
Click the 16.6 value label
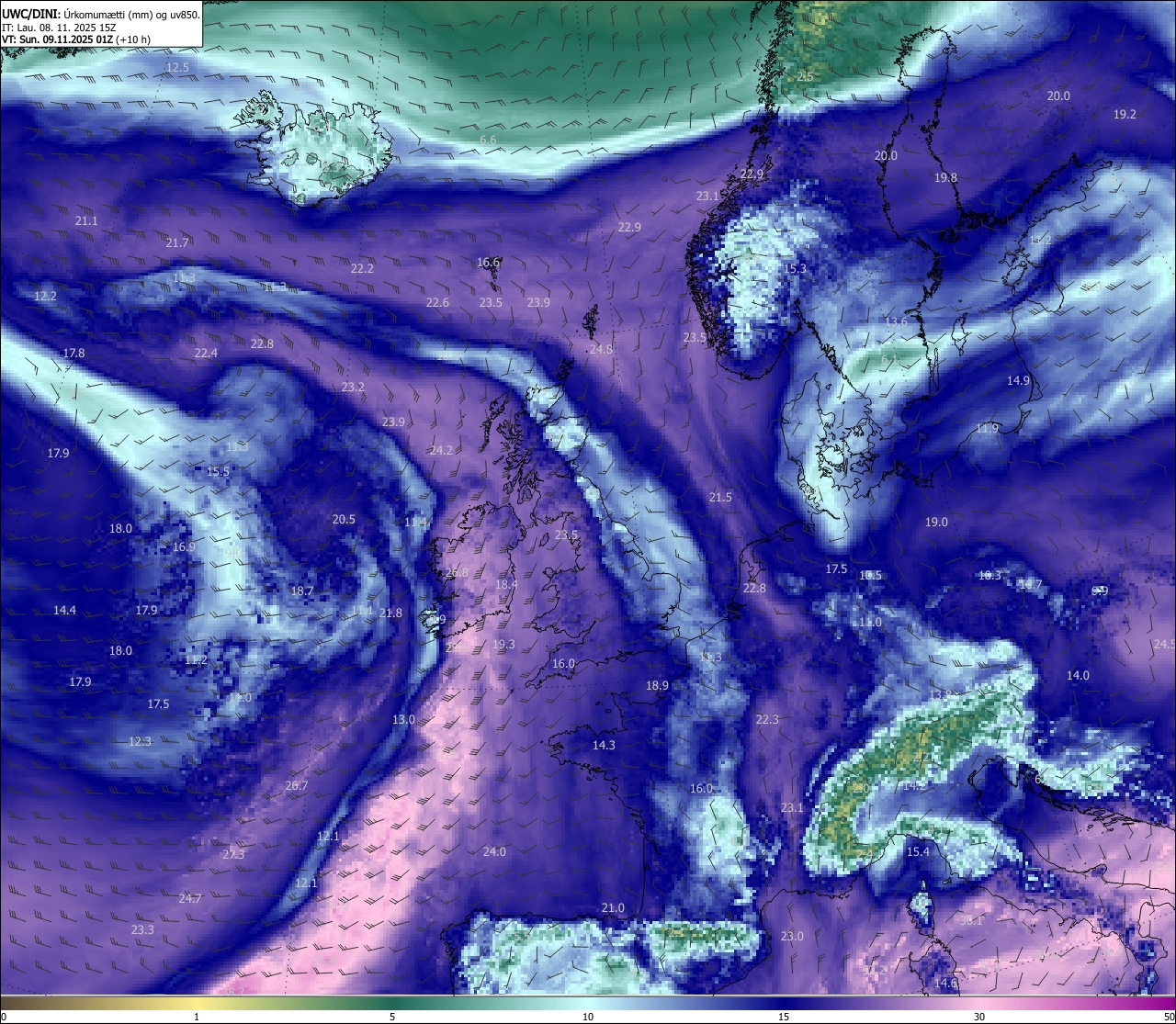(x=488, y=262)
